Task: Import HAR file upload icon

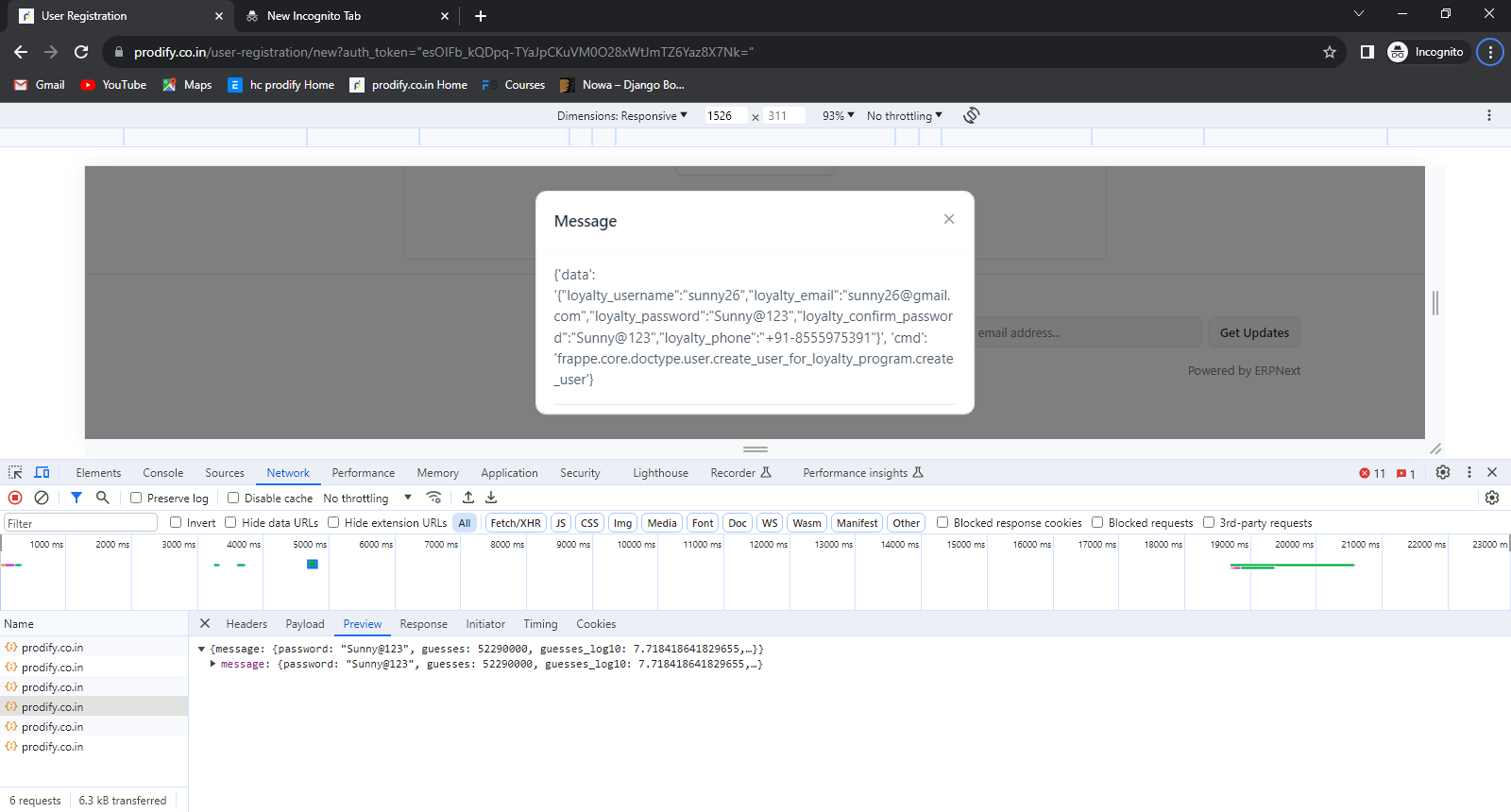Action: pos(468,498)
